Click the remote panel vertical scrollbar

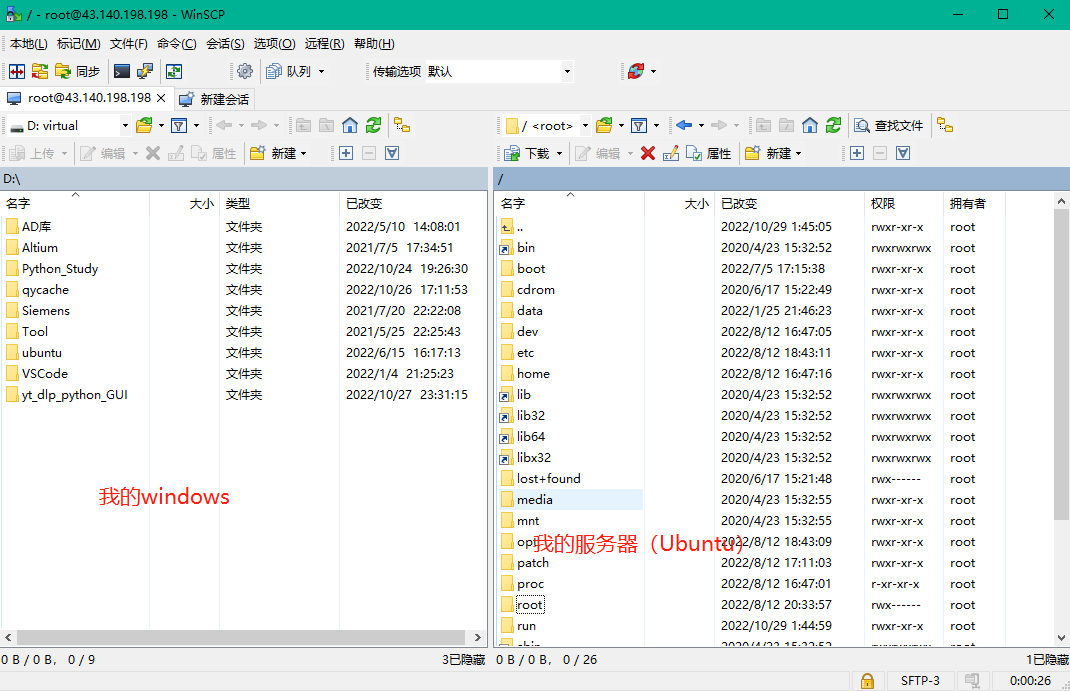pyautogui.click(x=1061, y=365)
